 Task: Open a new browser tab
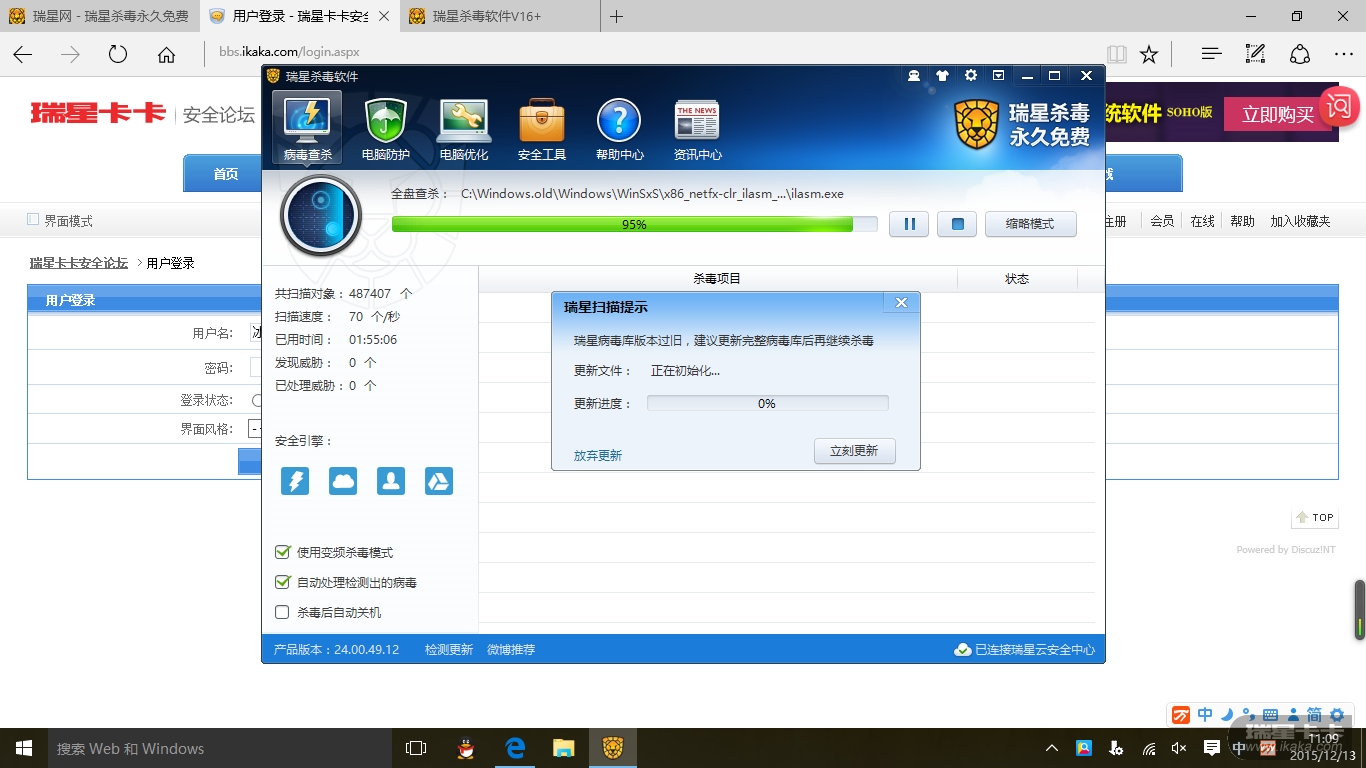click(x=616, y=16)
